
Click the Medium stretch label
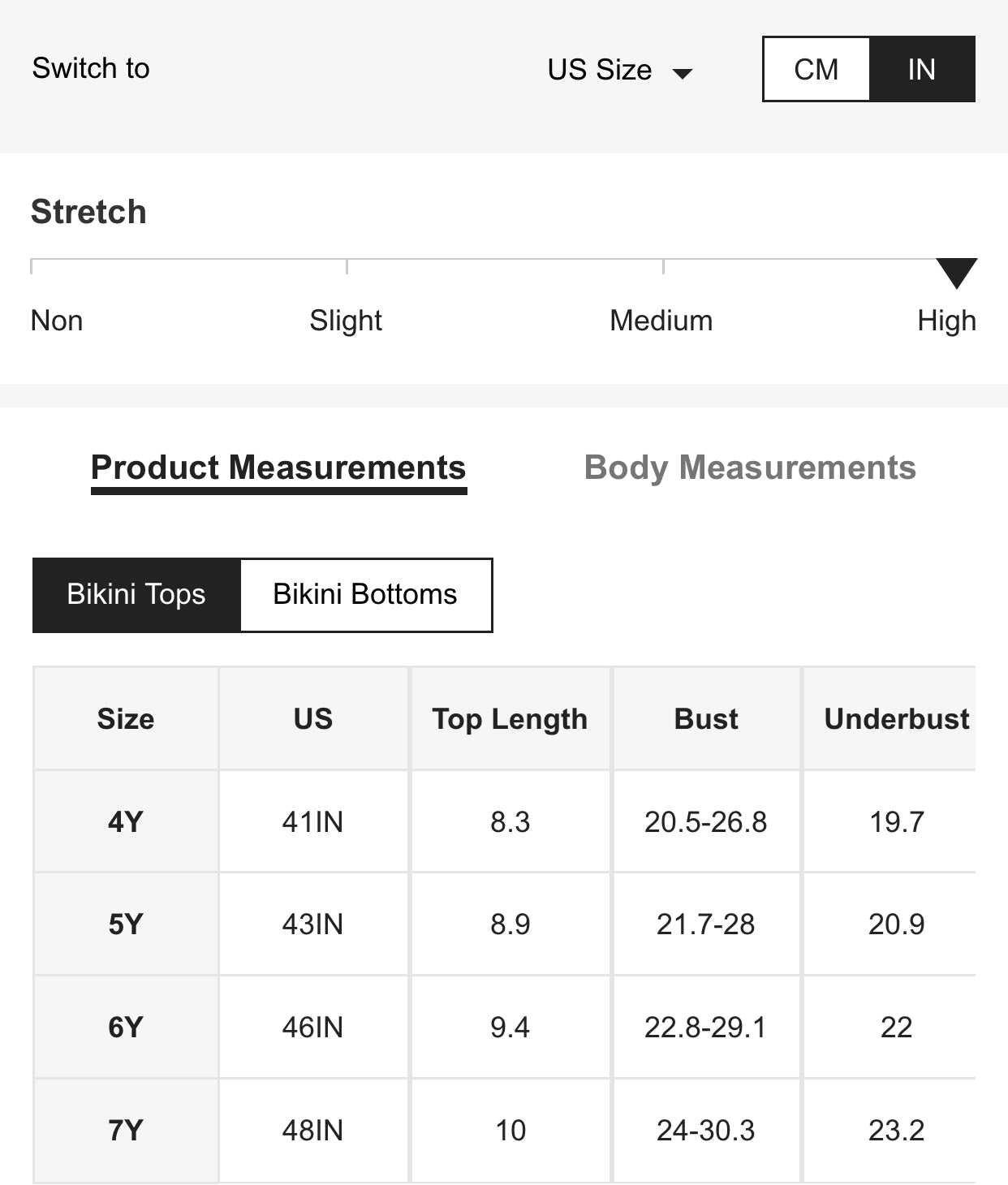661,321
